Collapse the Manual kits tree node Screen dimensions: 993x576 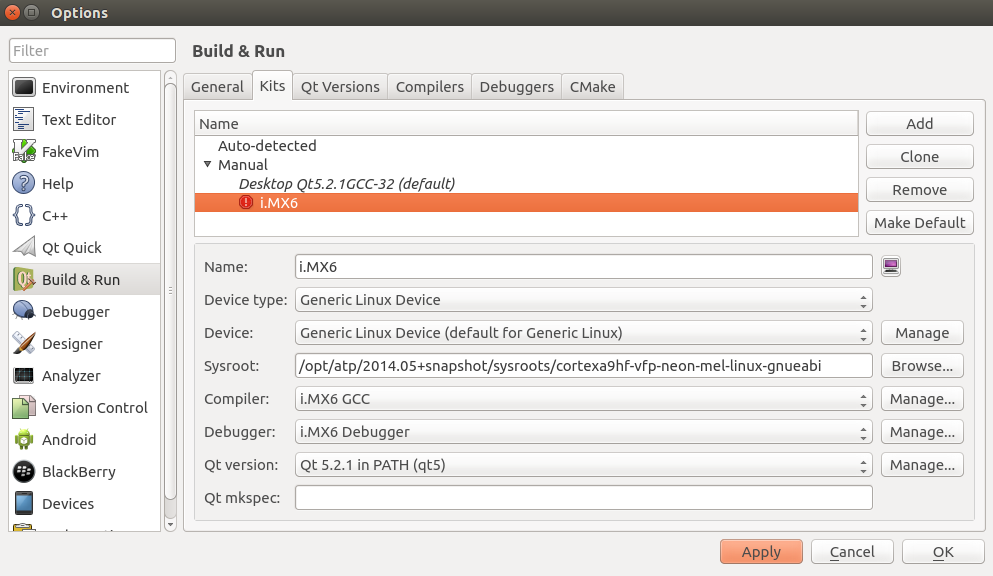pyautogui.click(x=207, y=165)
